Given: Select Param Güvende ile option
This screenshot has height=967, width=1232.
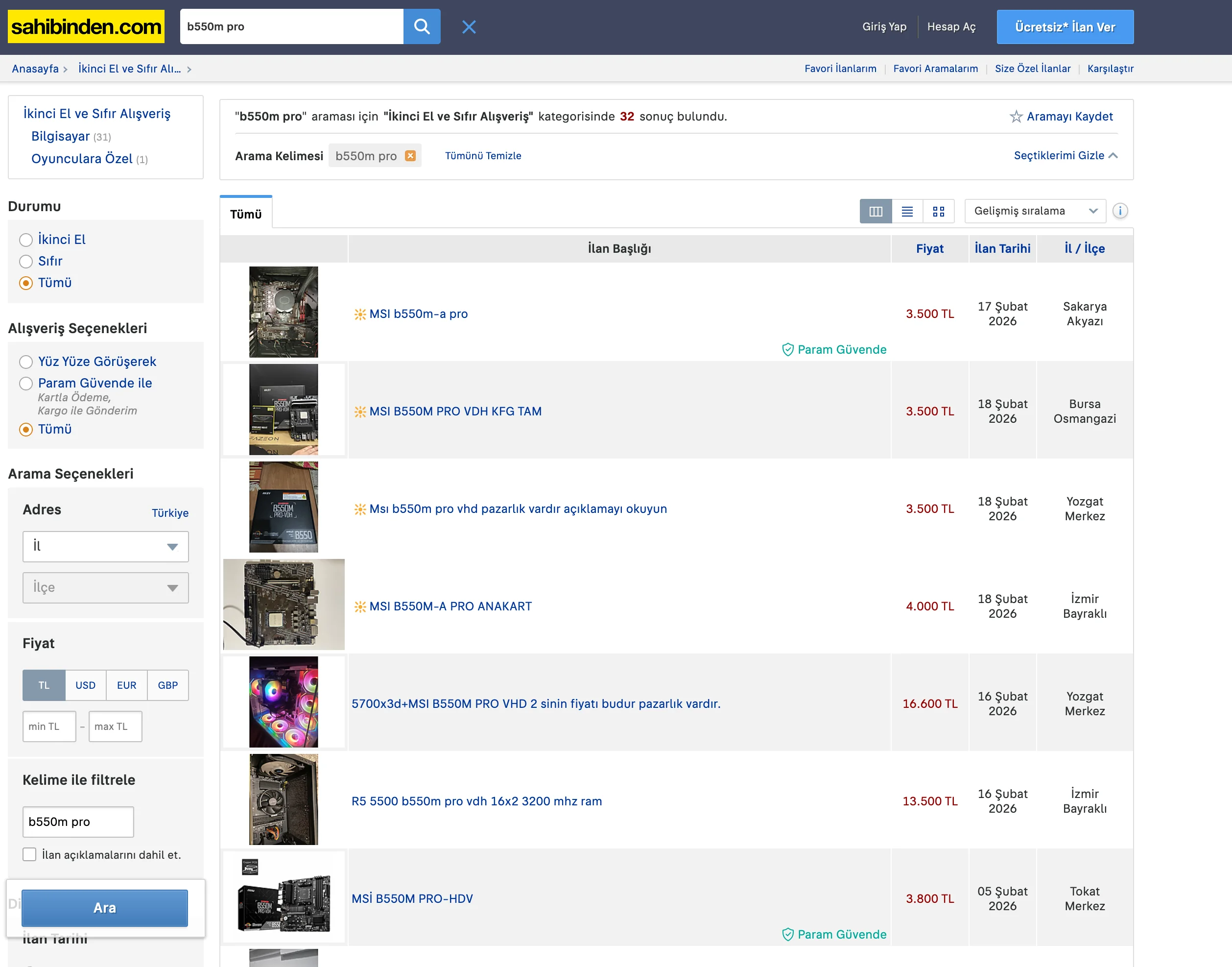Looking at the screenshot, I should tap(26, 384).
